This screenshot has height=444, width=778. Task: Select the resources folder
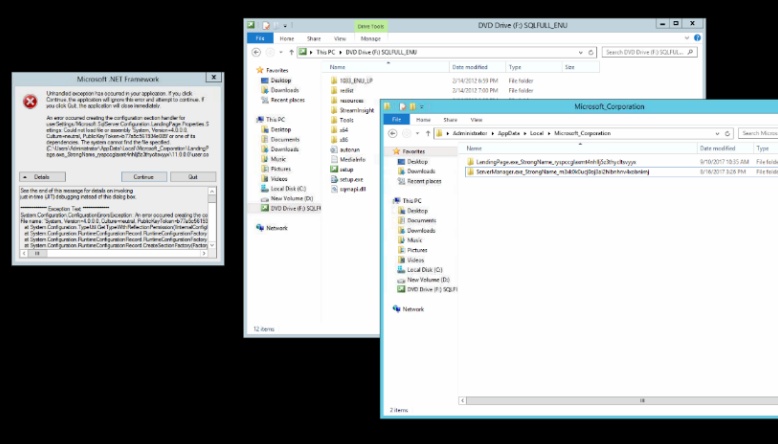[347, 100]
